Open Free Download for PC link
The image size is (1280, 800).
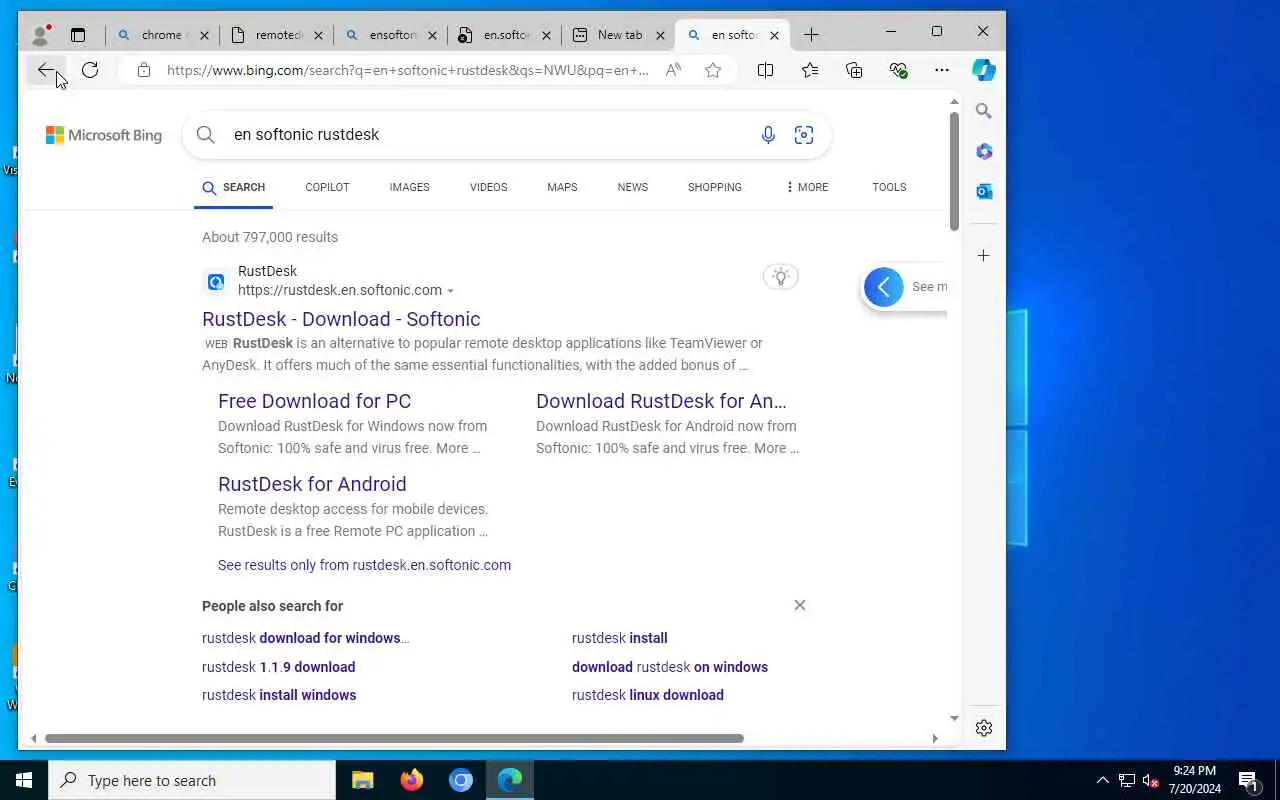[x=314, y=401]
